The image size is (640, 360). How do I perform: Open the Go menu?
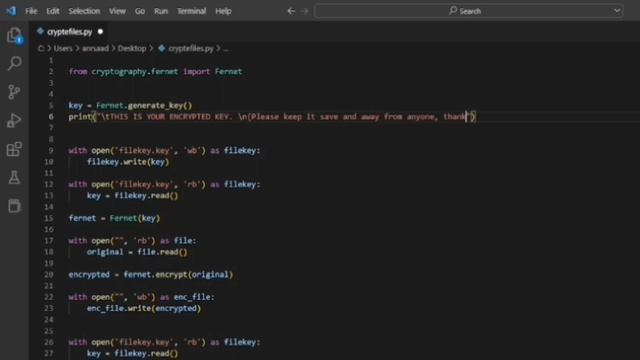[x=140, y=11]
